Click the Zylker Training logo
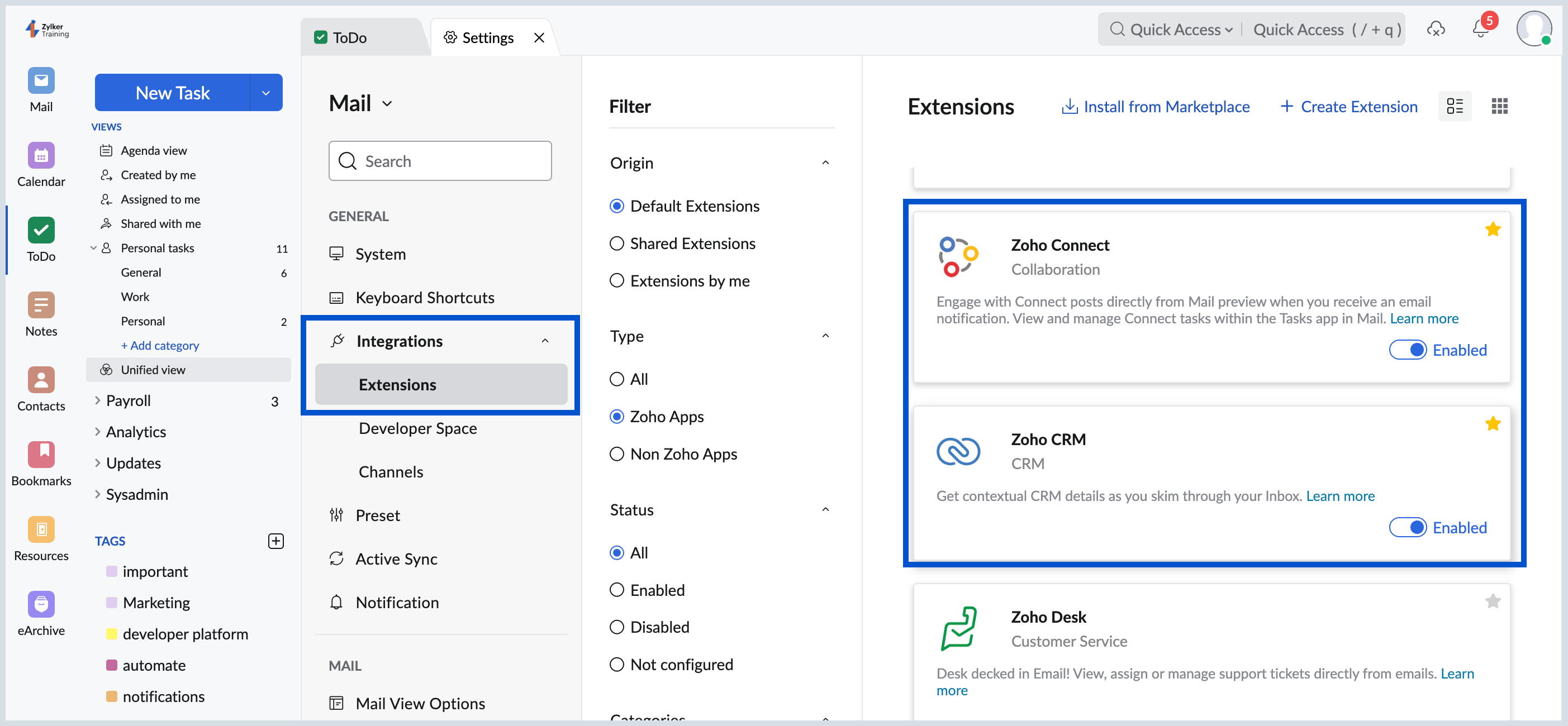The width and height of the screenshot is (1568, 726). 47,29
